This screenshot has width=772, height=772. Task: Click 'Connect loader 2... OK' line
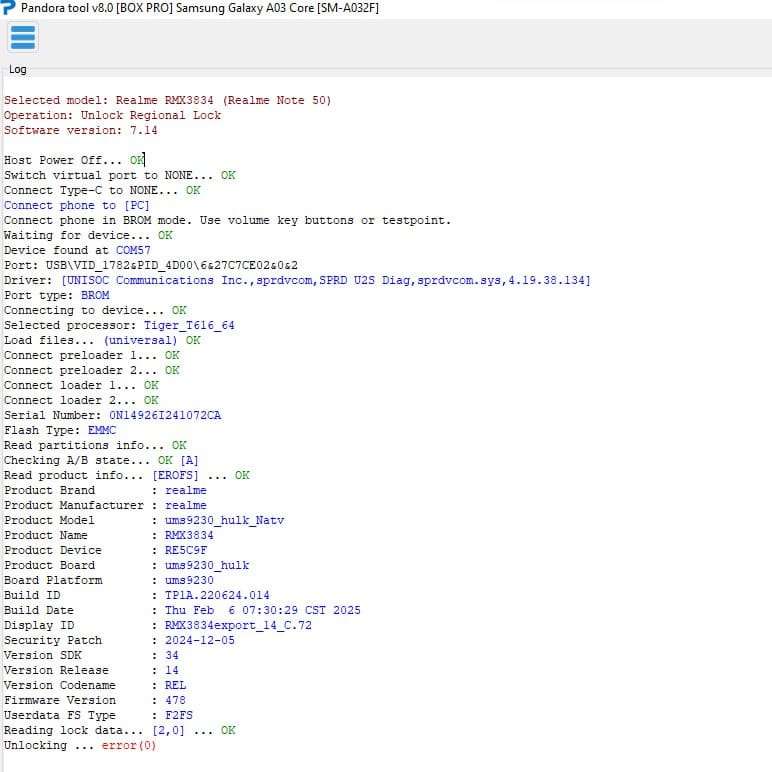81,401
